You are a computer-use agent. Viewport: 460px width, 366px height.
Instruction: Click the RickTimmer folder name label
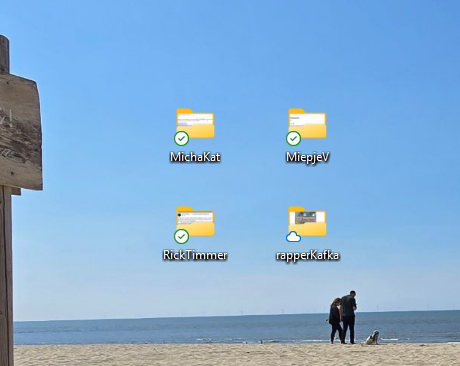tap(195, 255)
